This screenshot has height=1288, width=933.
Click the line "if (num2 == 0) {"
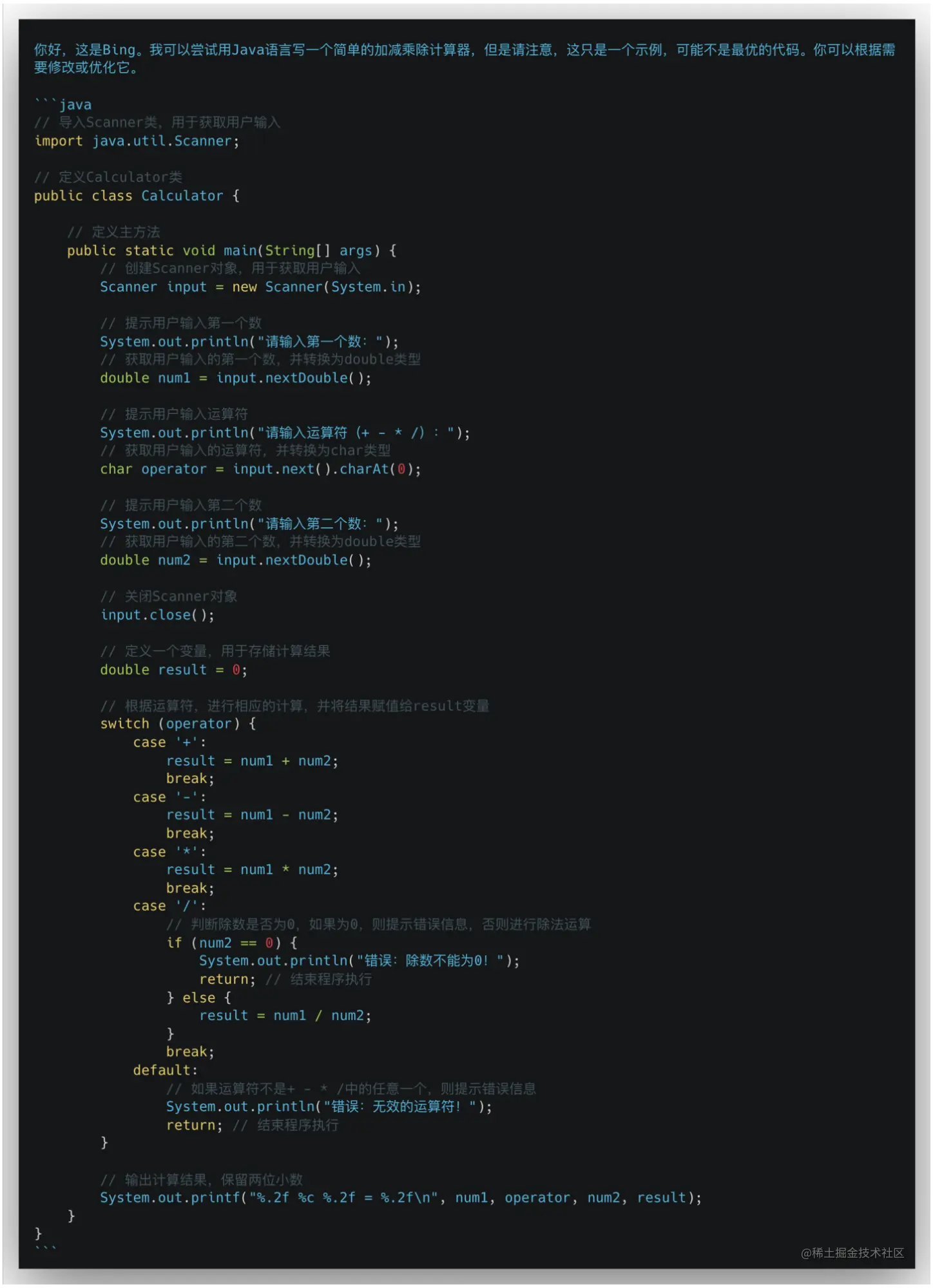click(232, 943)
